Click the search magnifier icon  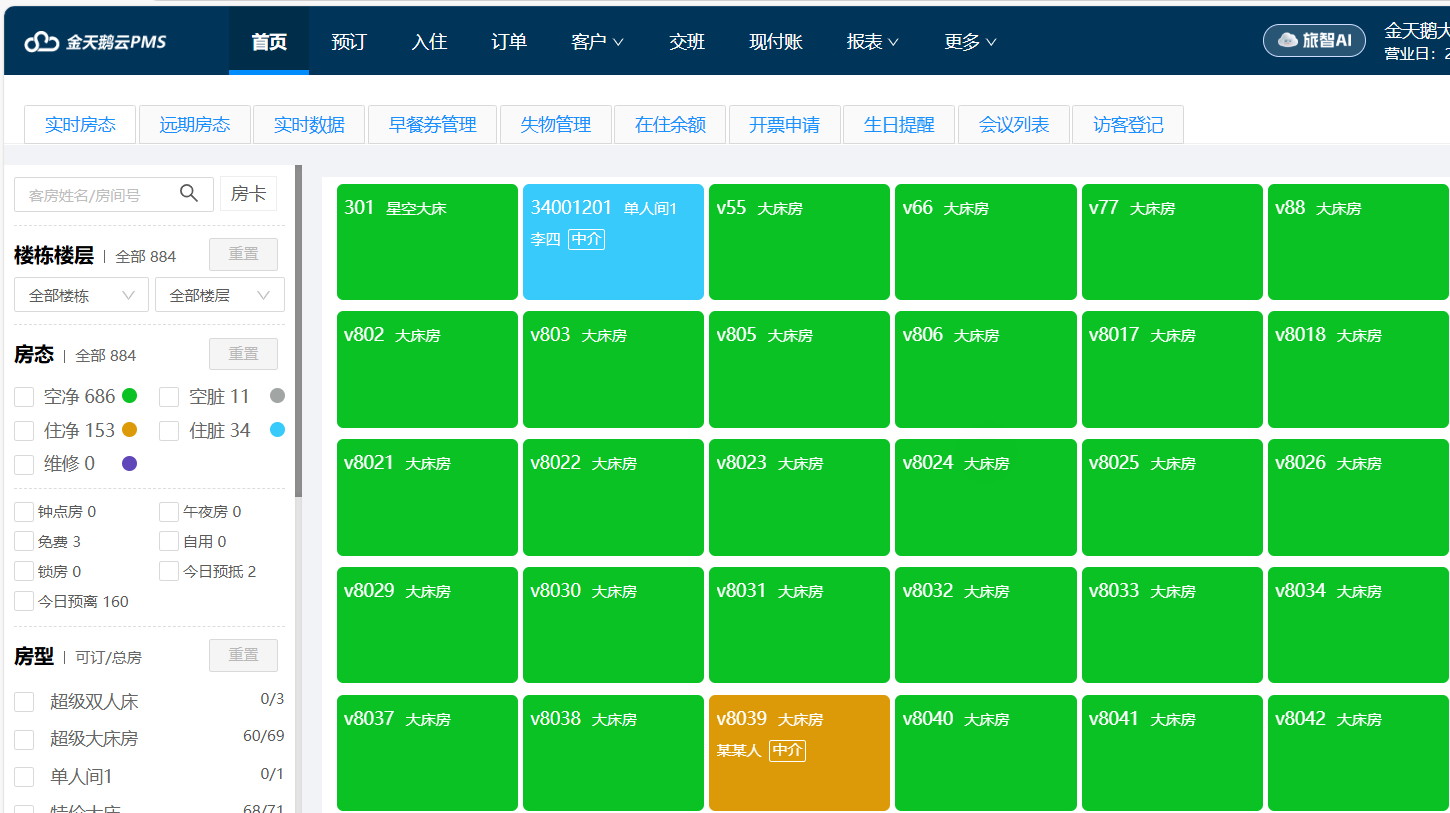tap(189, 194)
